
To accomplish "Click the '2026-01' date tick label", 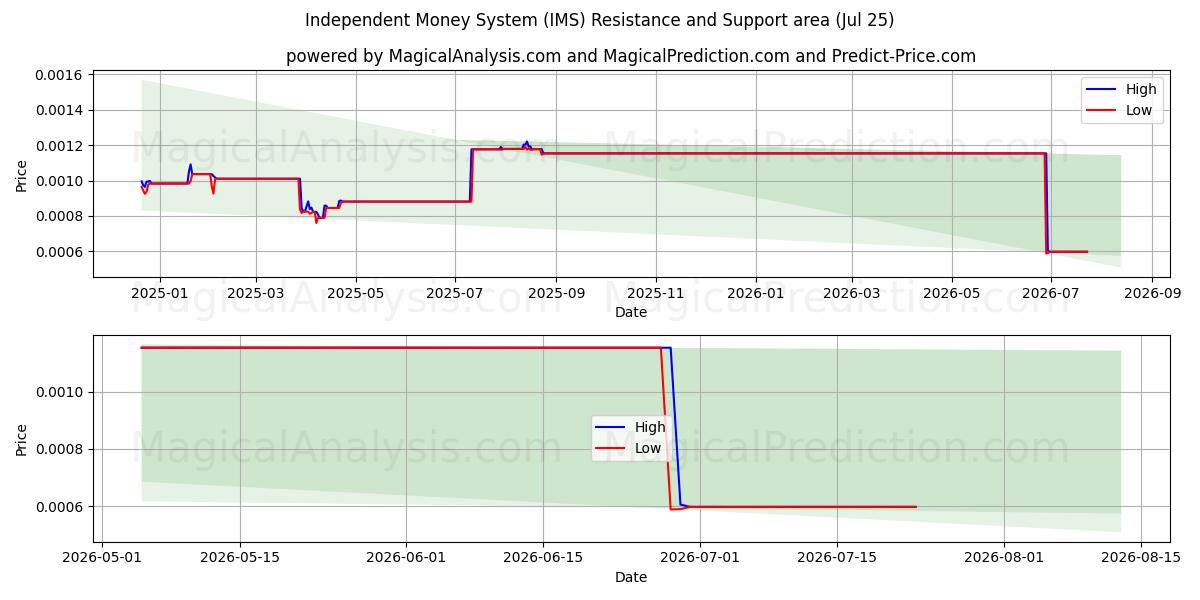I will [x=755, y=294].
